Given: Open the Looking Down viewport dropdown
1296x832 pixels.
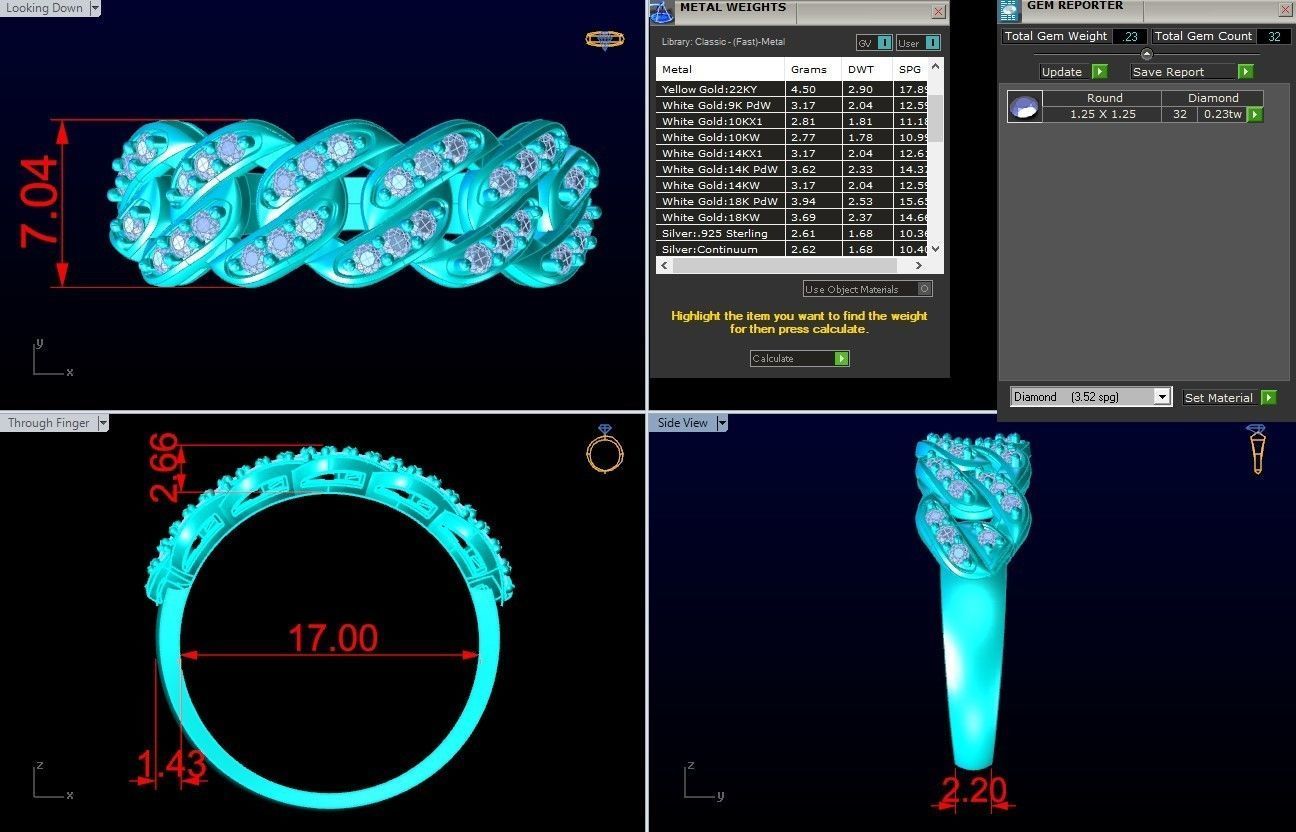Looking at the screenshot, I should click(95, 8).
